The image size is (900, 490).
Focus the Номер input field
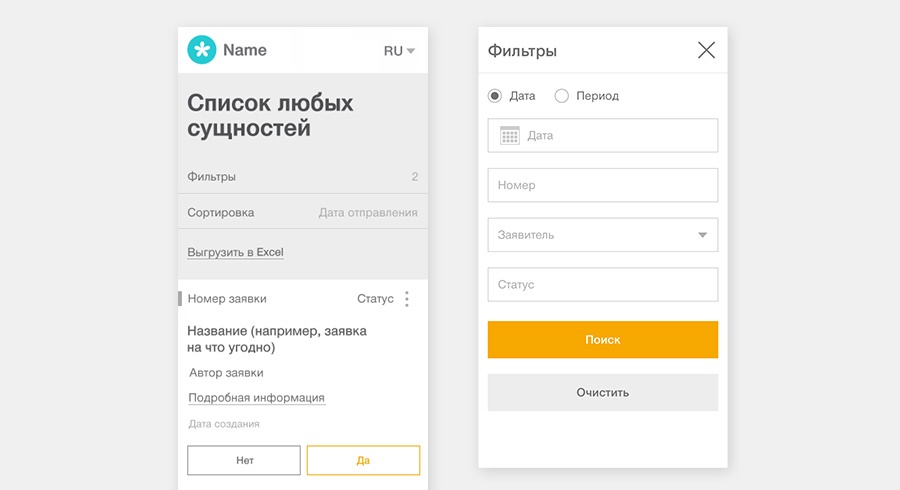(x=603, y=185)
